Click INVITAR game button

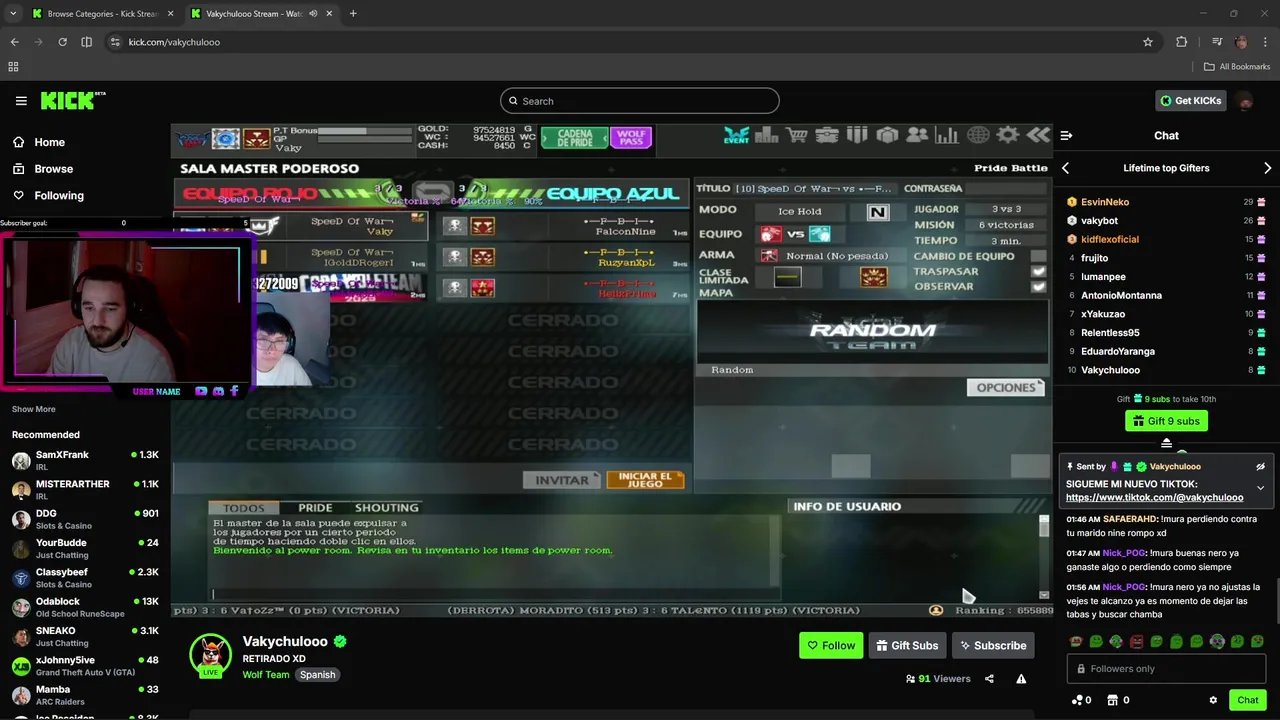(561, 480)
